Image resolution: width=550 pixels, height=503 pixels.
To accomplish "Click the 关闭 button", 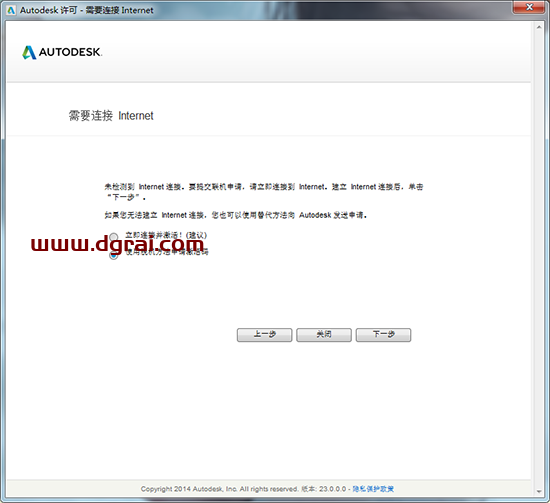I will [x=324, y=335].
